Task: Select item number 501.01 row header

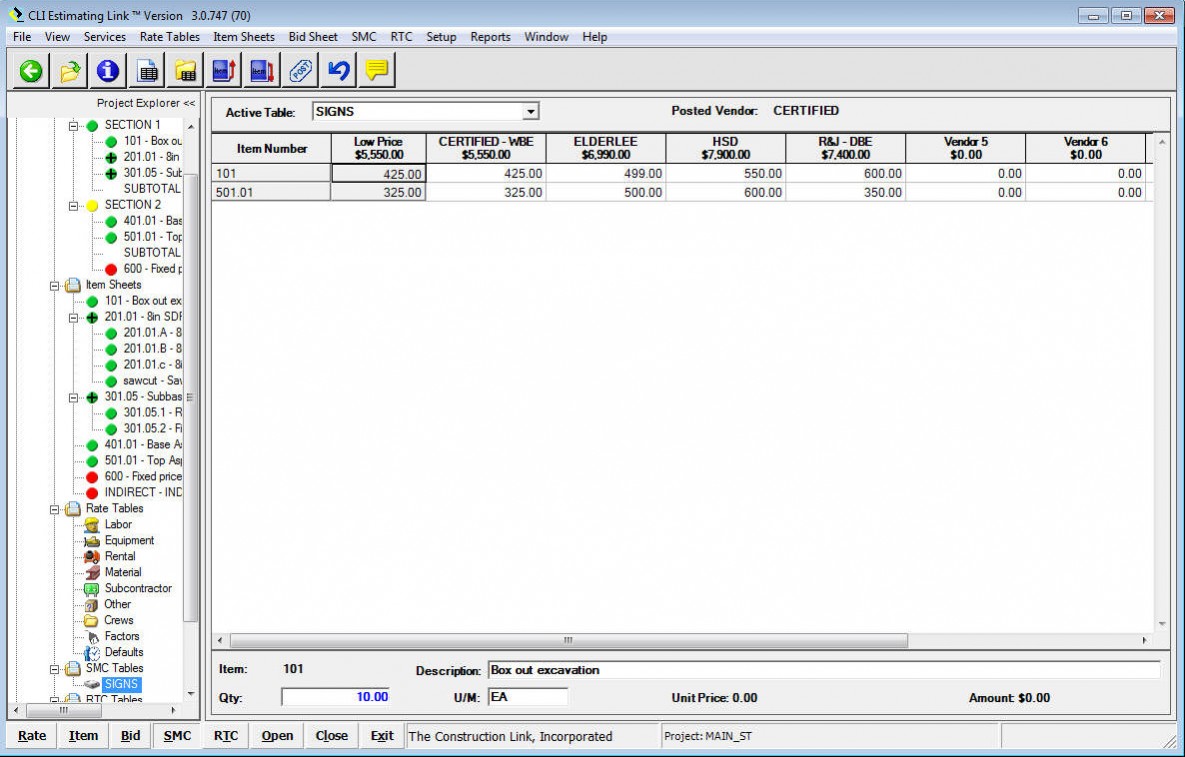Action: point(271,193)
